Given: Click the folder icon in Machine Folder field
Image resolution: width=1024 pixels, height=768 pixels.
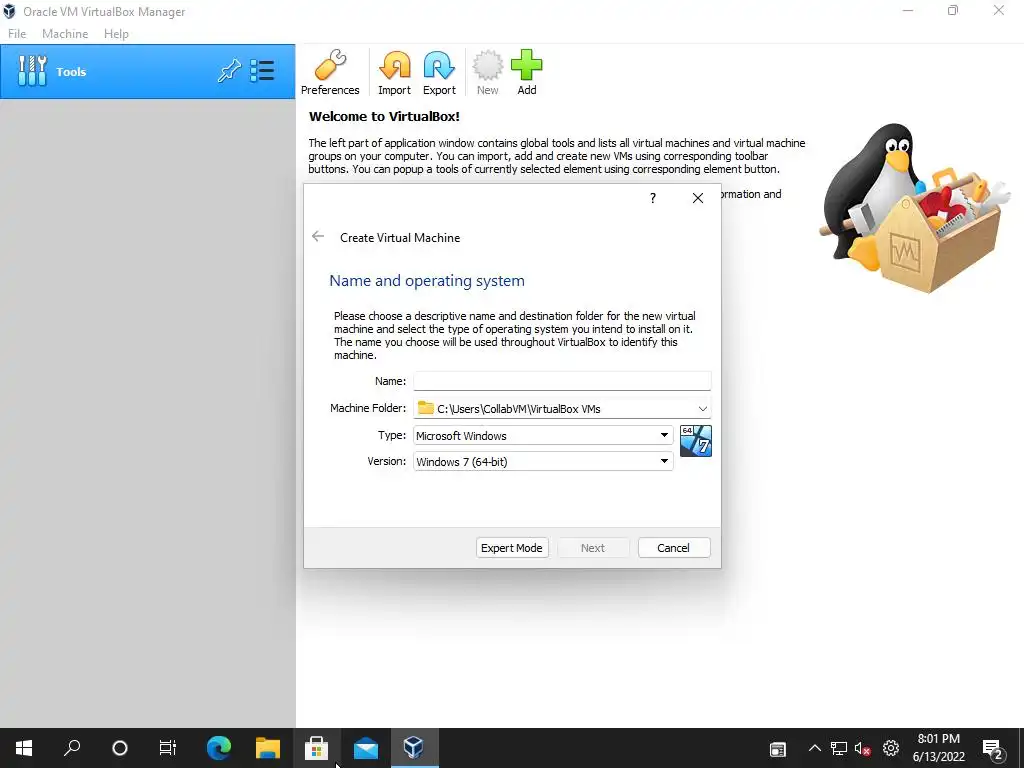Looking at the screenshot, I should click(x=426, y=408).
